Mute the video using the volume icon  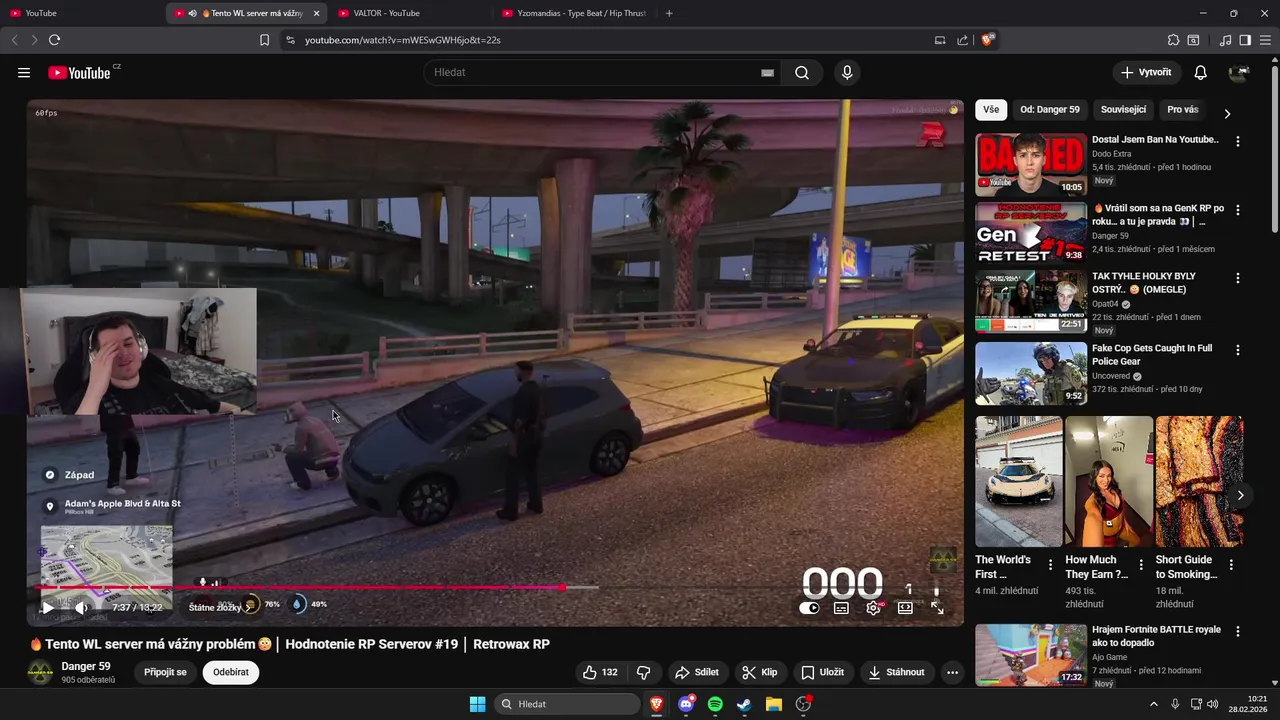point(82,608)
